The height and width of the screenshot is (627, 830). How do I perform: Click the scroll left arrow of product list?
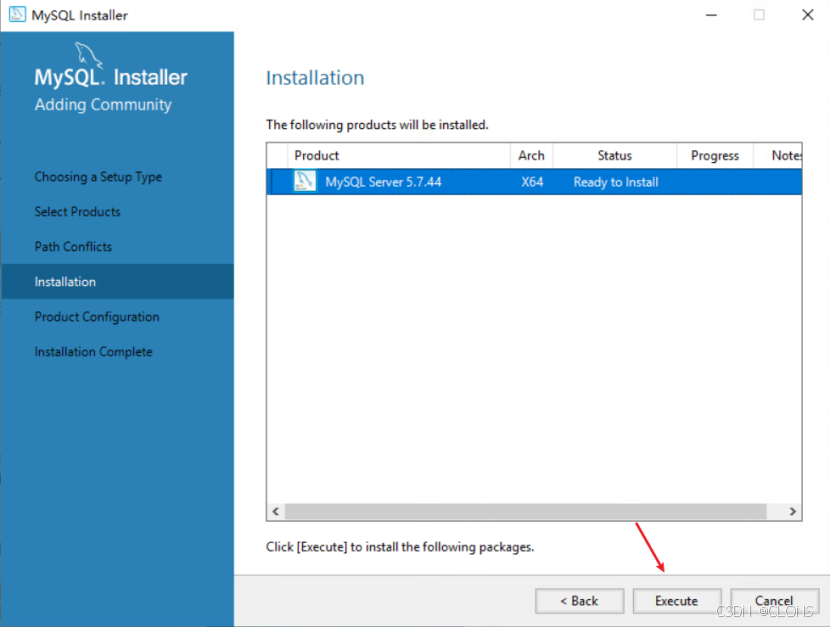(x=276, y=511)
